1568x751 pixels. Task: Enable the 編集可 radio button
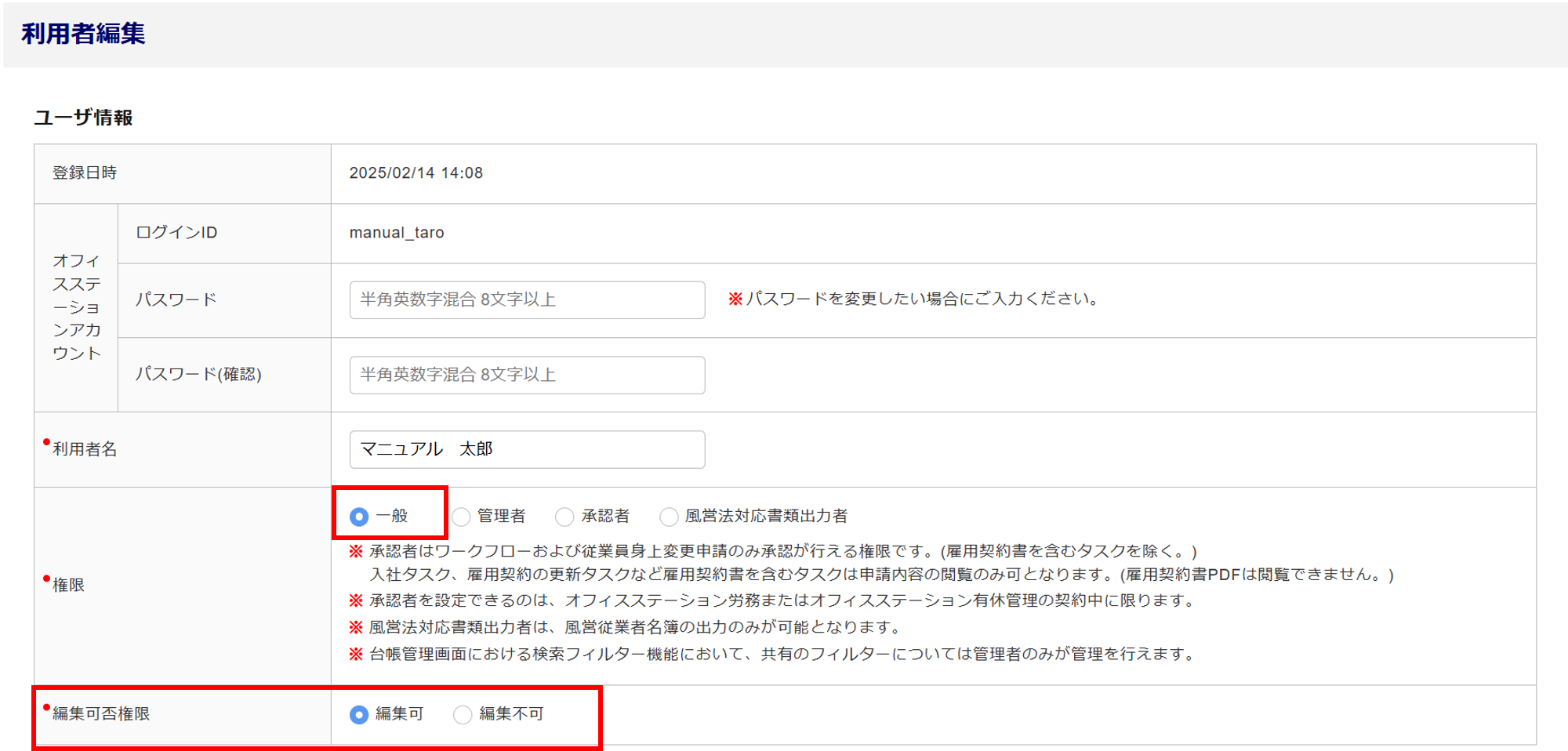359,714
